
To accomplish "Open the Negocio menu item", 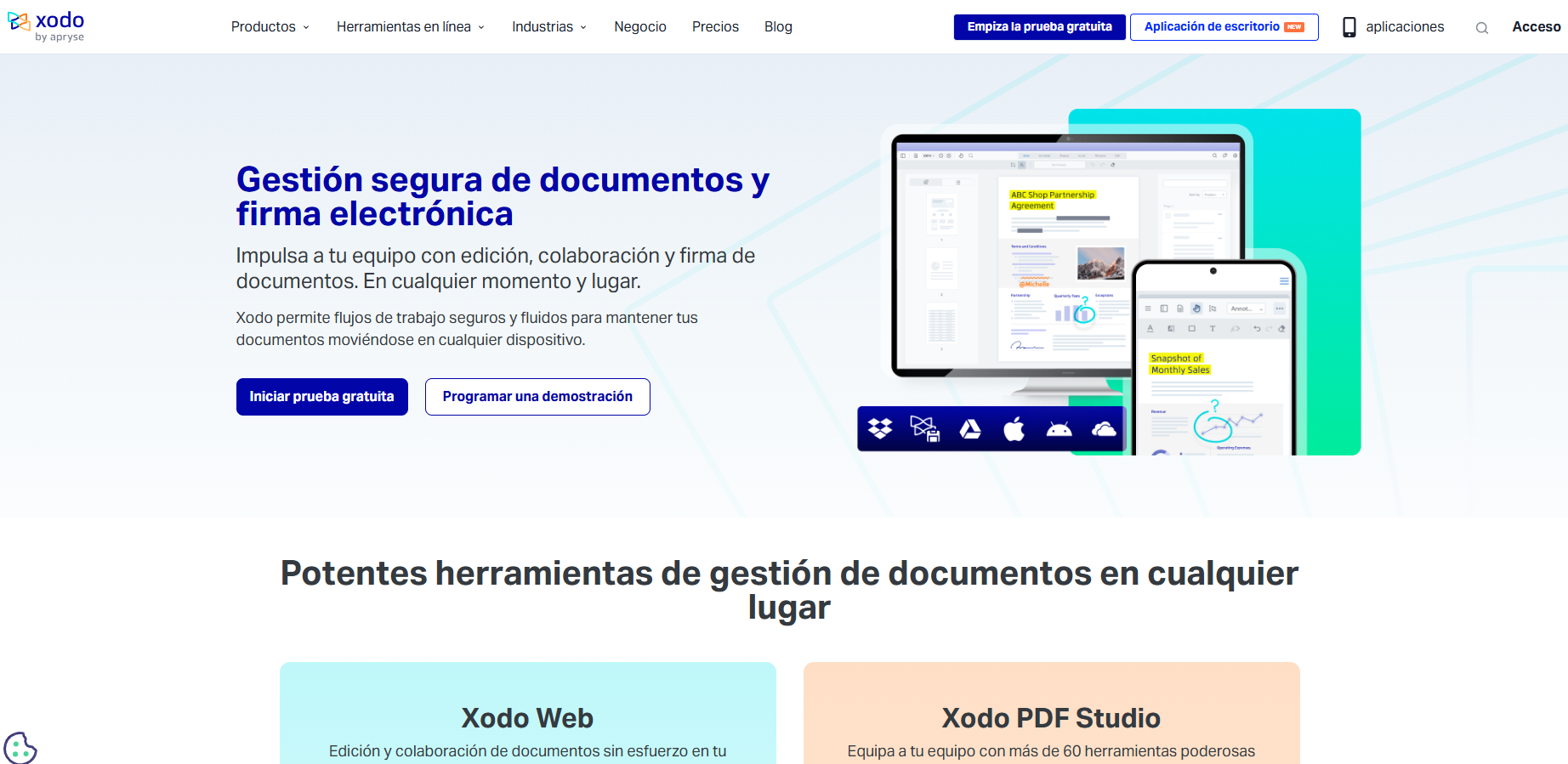I will [x=640, y=27].
